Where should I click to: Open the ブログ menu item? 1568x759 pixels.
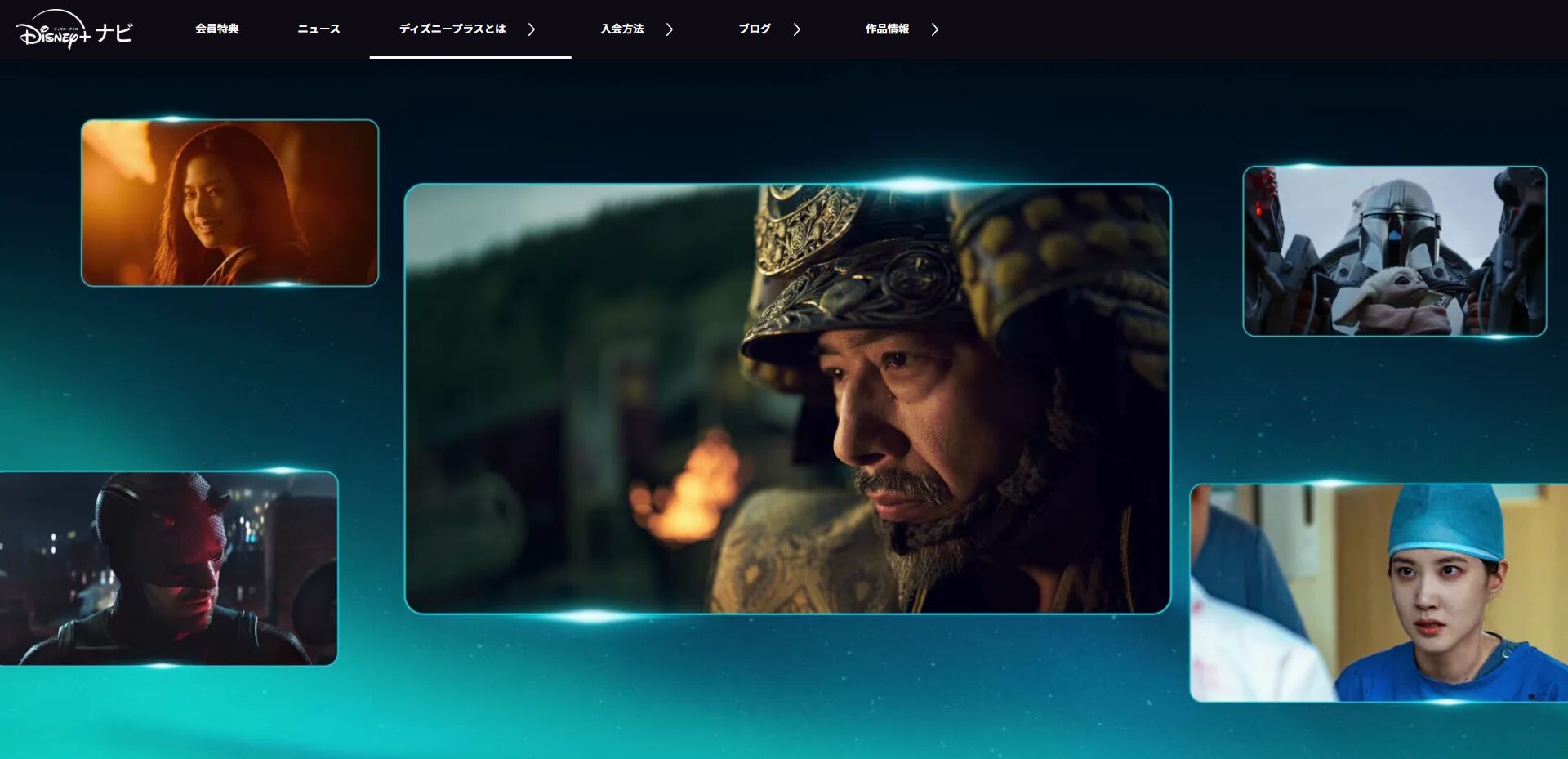[755, 29]
